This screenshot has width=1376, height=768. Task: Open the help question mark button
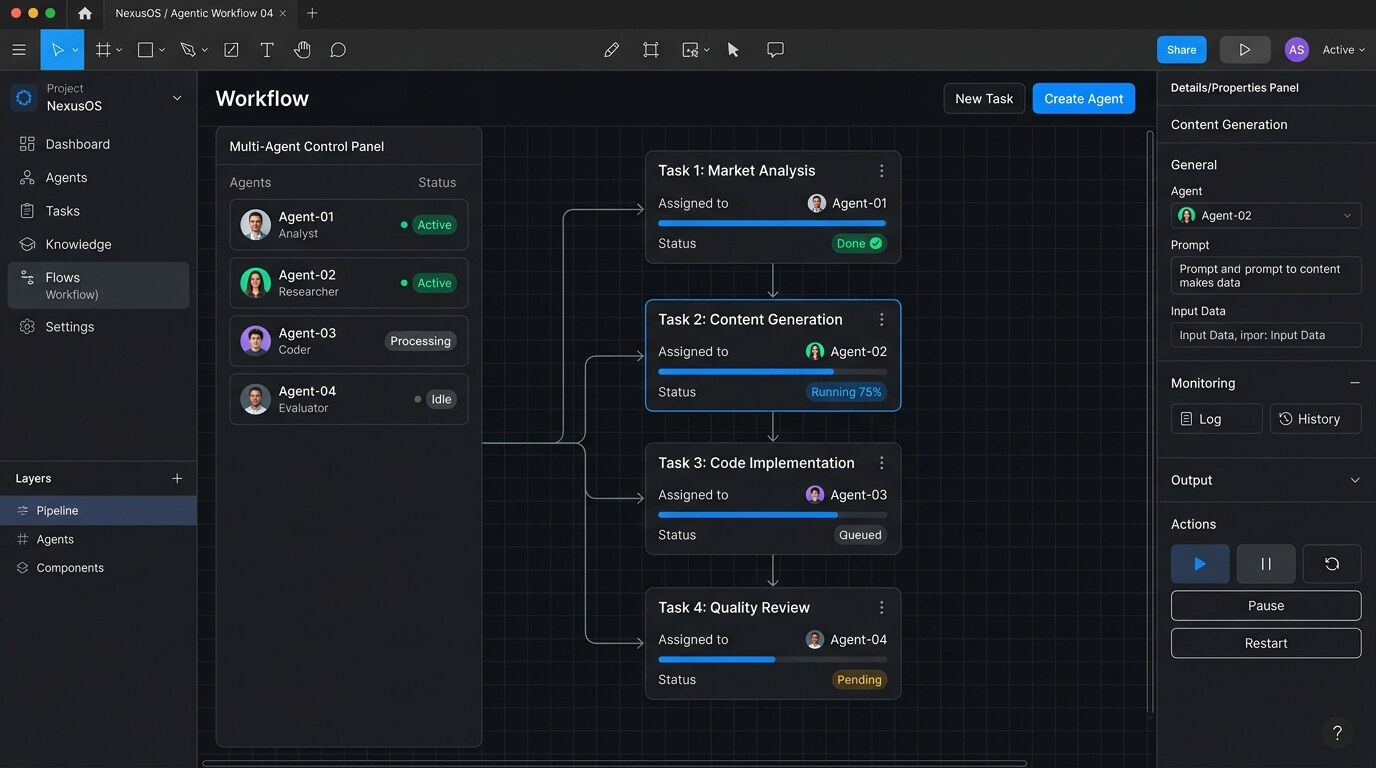[x=1337, y=733]
